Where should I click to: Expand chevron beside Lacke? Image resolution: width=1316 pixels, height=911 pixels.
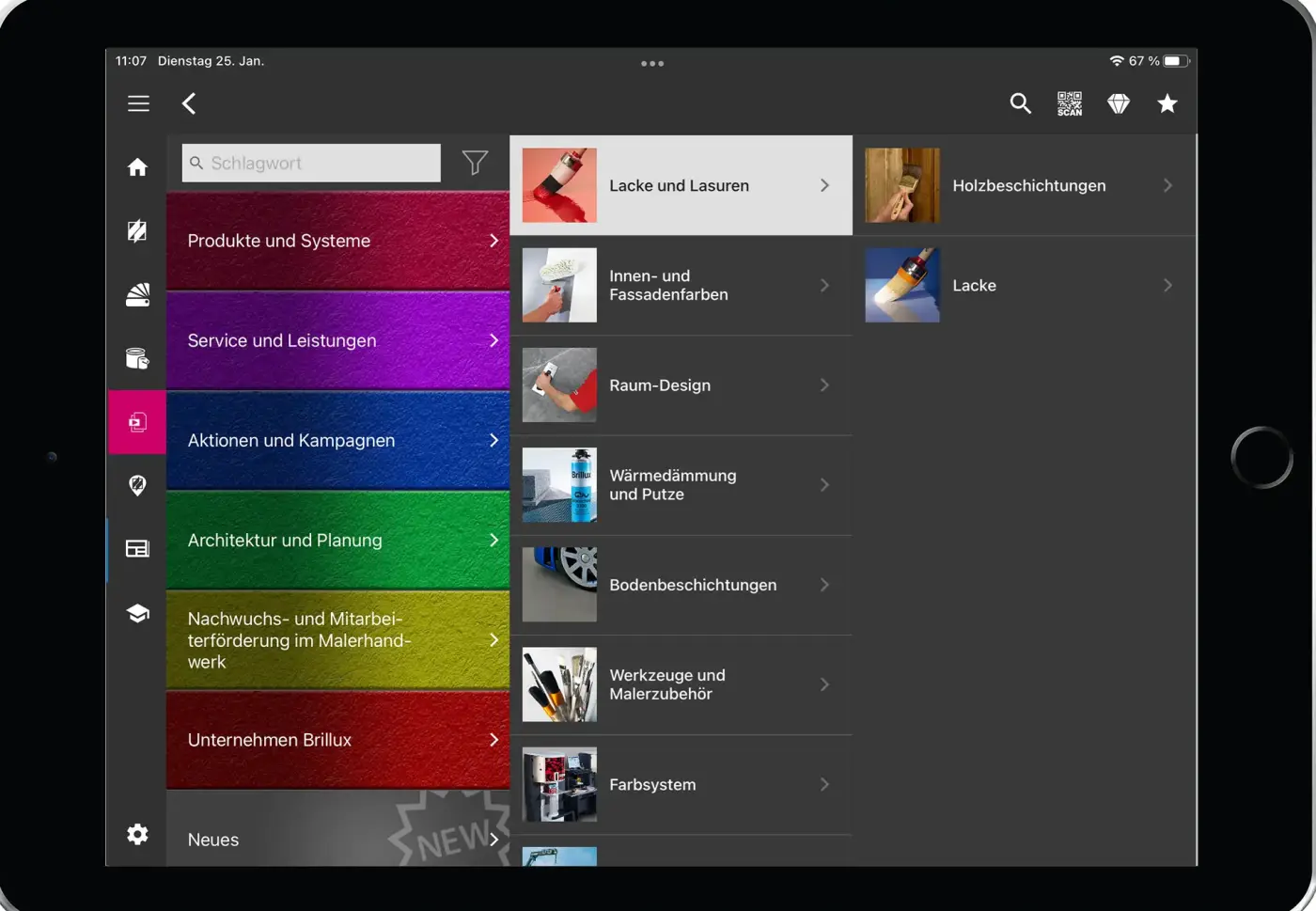click(1167, 285)
